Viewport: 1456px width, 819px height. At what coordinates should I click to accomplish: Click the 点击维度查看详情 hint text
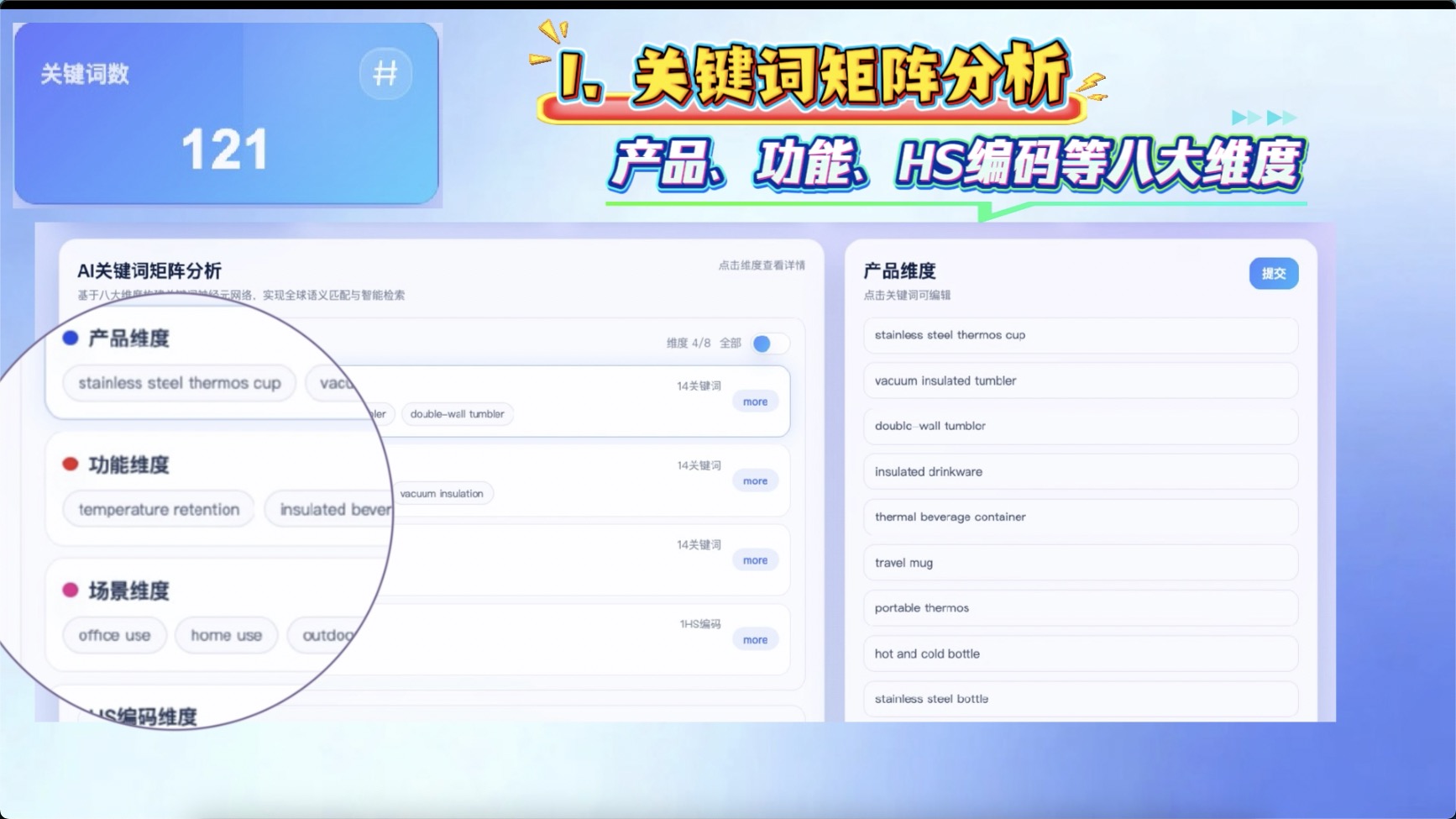click(x=761, y=265)
